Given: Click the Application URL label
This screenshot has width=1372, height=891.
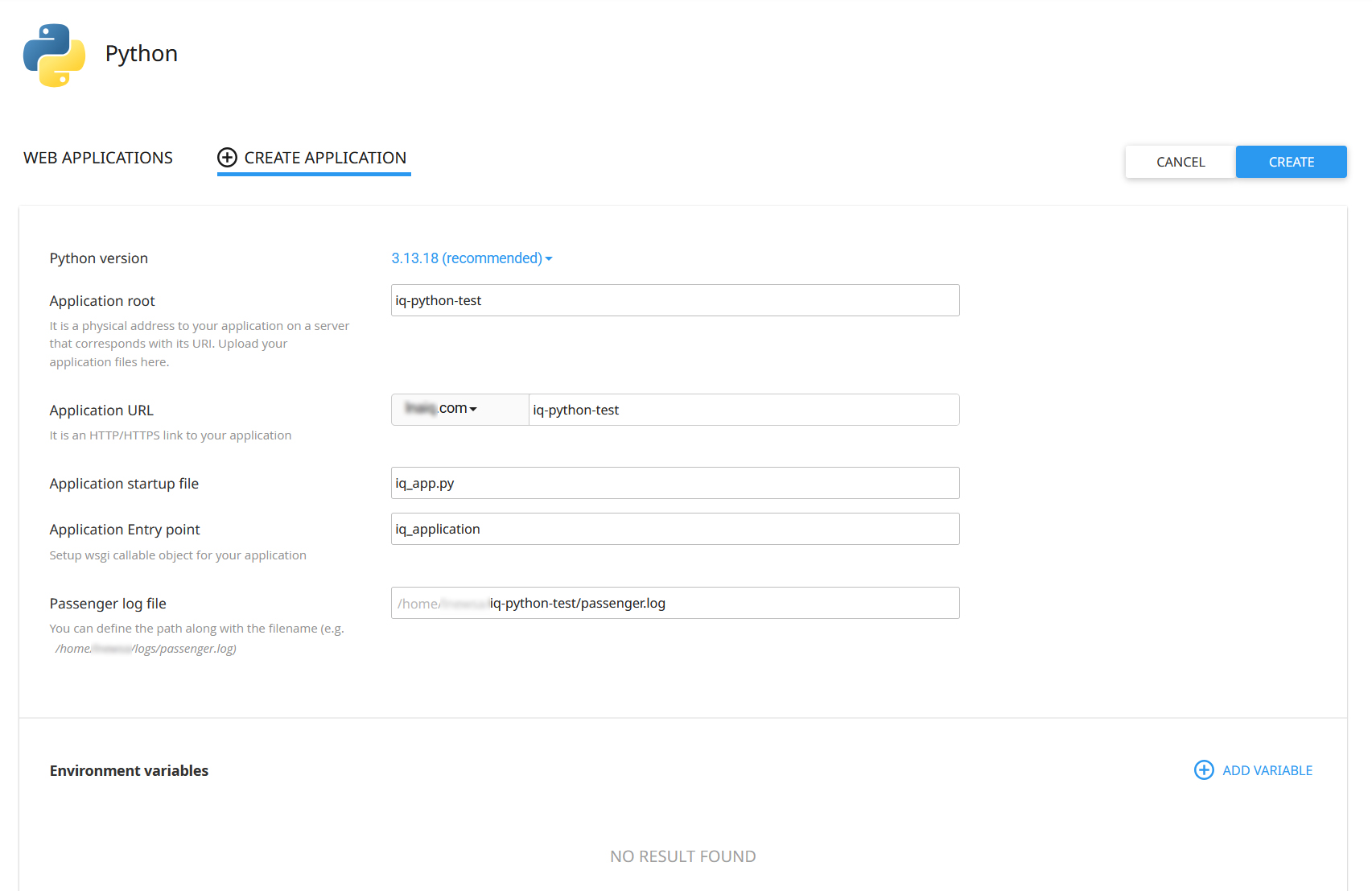Looking at the screenshot, I should (101, 410).
